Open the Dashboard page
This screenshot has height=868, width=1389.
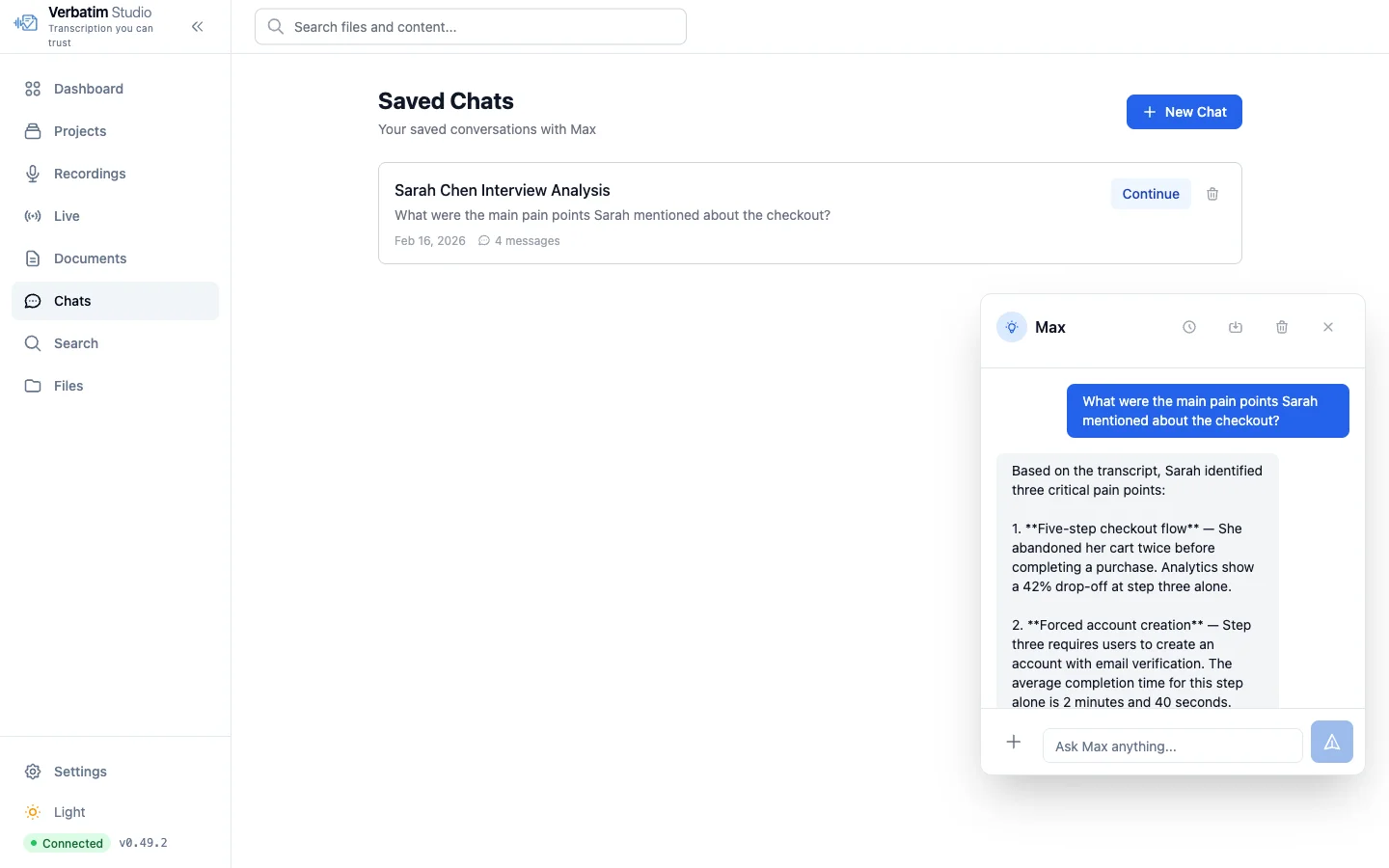88,89
